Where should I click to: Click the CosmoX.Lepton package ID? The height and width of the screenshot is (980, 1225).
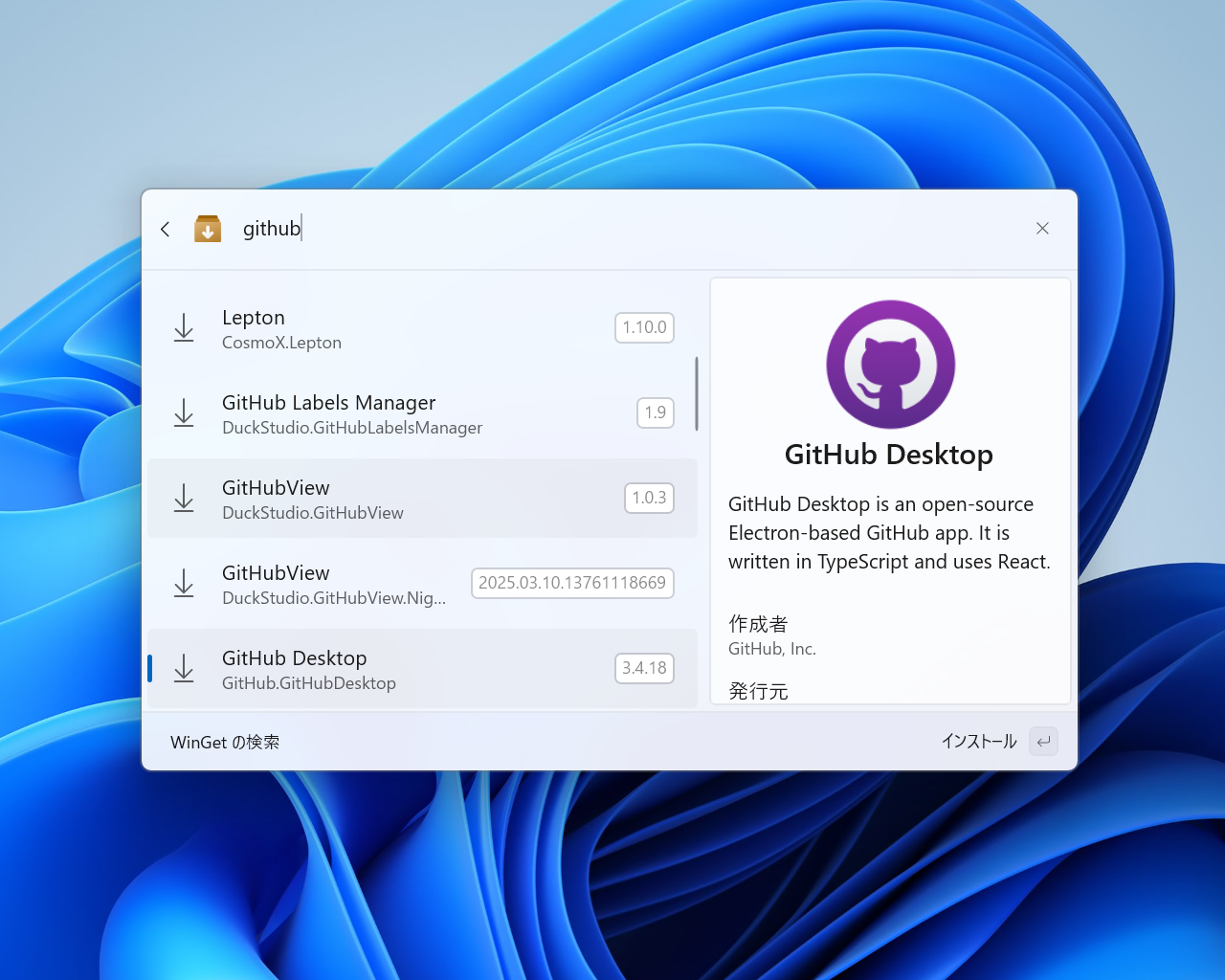tap(281, 343)
